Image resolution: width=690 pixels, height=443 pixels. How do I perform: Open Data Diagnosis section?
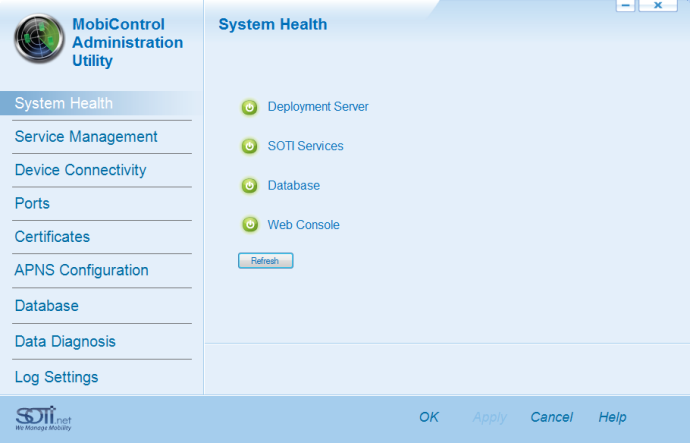[x=65, y=342]
